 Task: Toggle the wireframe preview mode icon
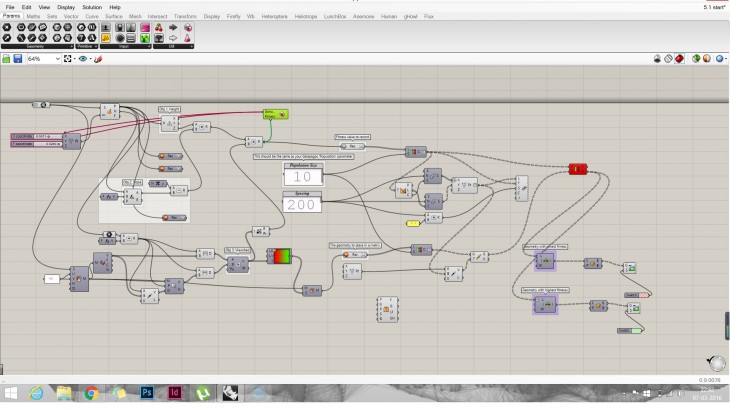coord(667,59)
